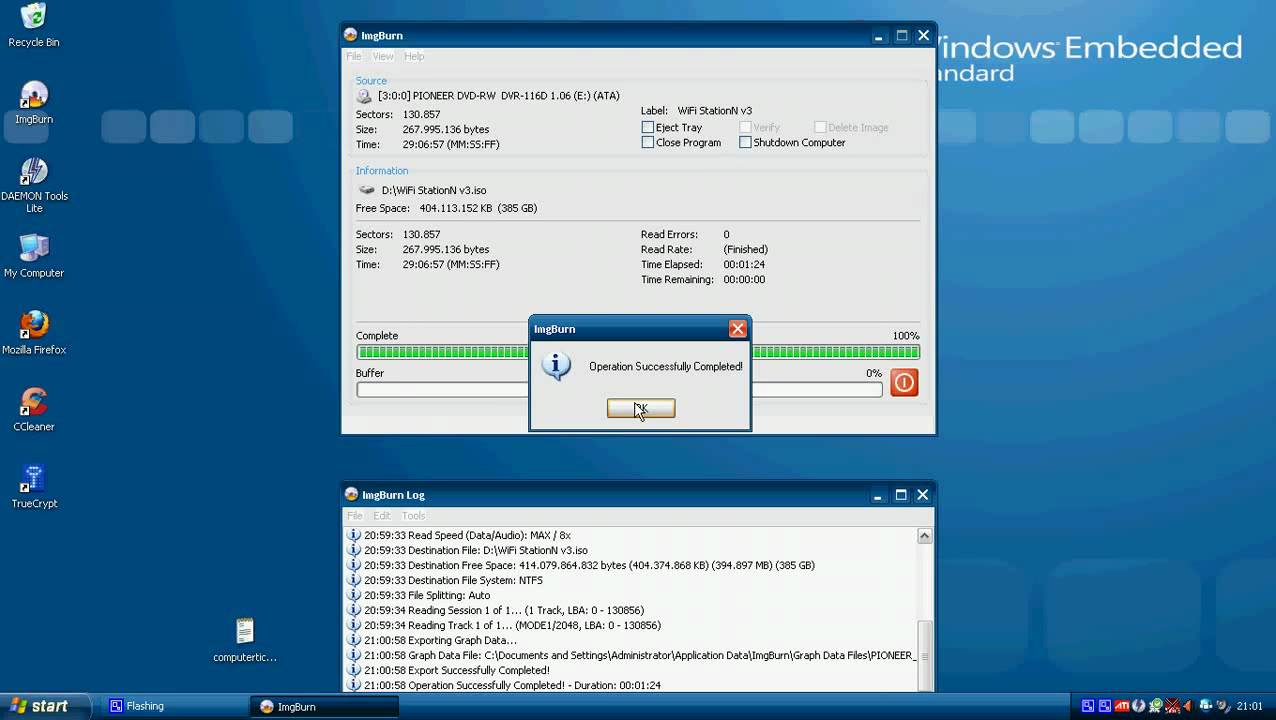Close the ImgBurn message dialog with X
1276x720 pixels.
point(737,329)
